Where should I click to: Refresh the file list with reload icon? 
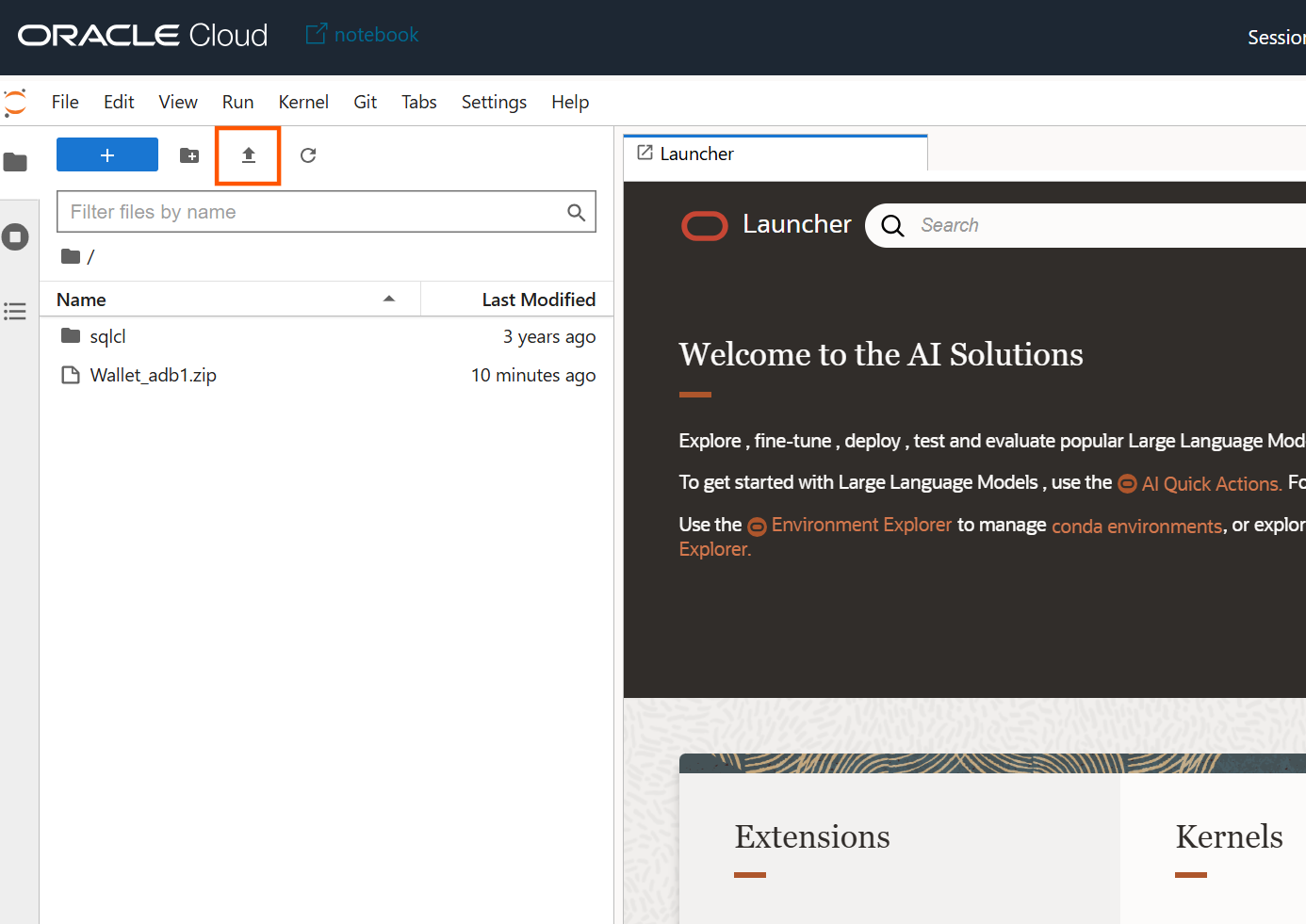pyautogui.click(x=308, y=155)
